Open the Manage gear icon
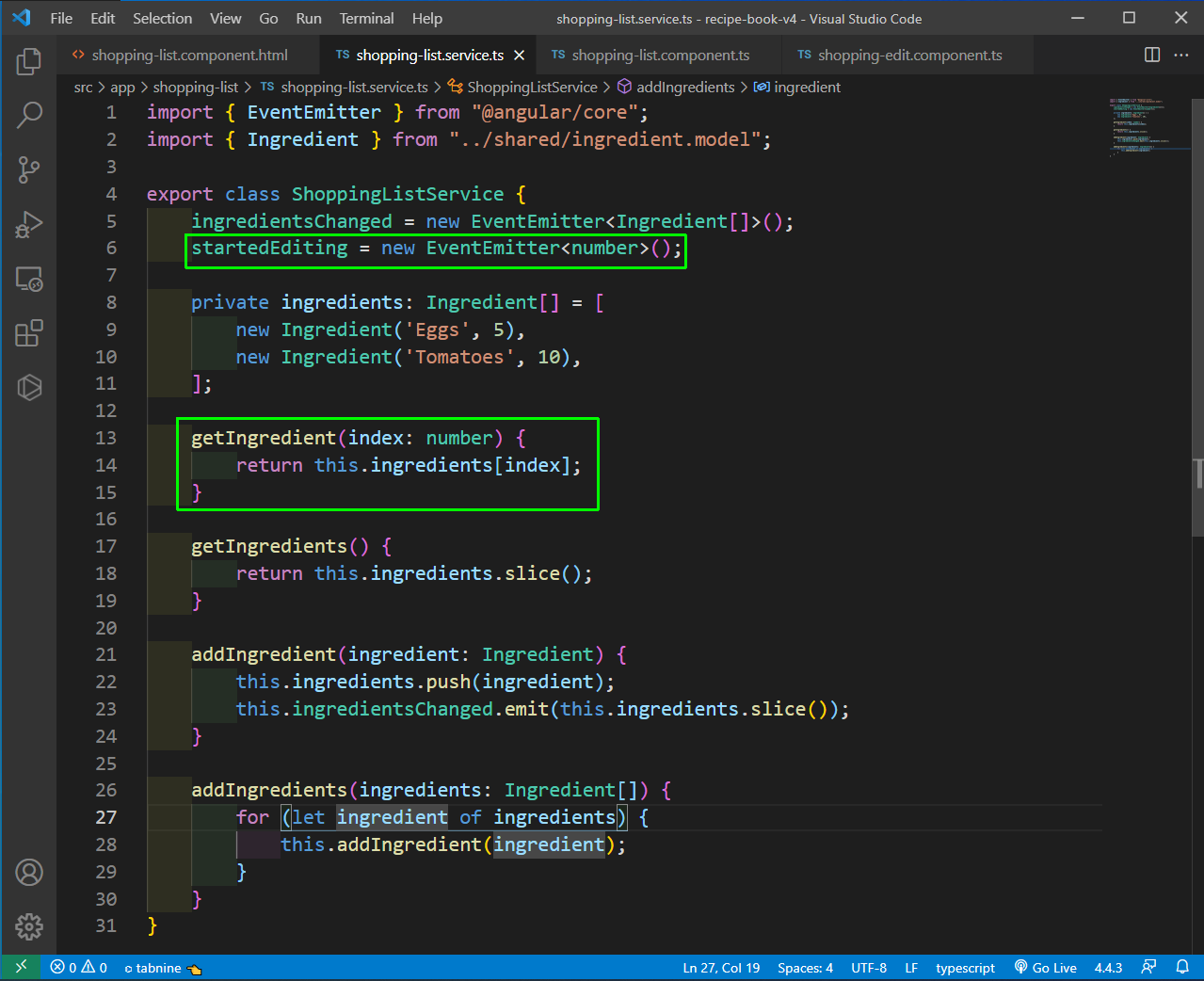1204x981 pixels. click(x=29, y=926)
